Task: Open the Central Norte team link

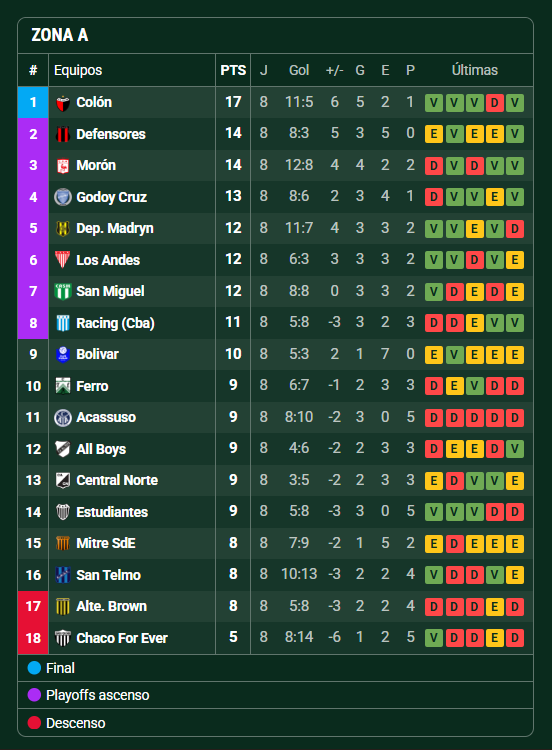Action: click(x=117, y=480)
